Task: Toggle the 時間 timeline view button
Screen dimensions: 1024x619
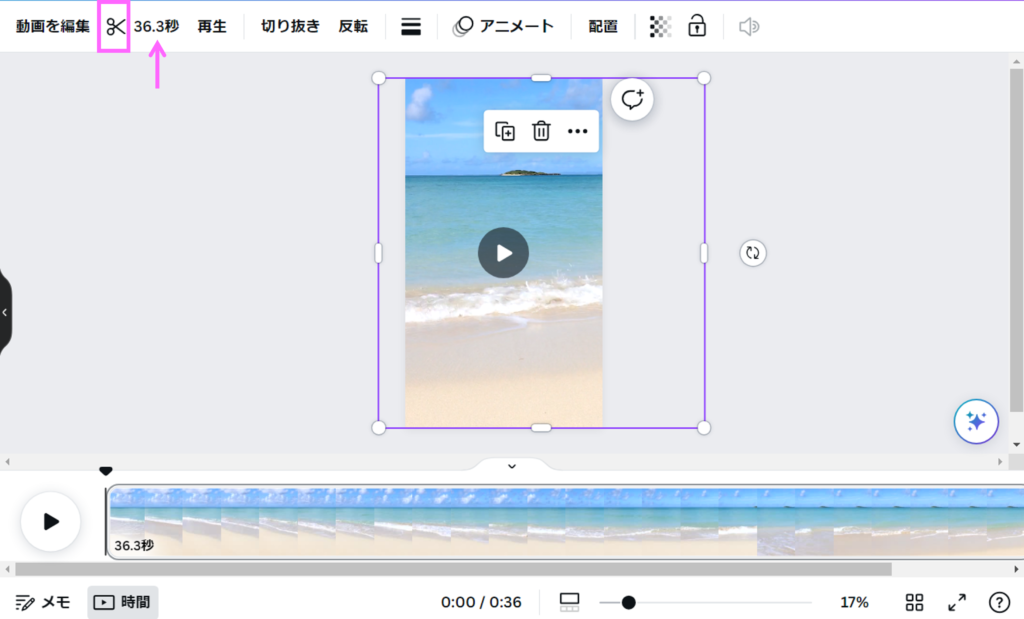Action: pyautogui.click(x=123, y=602)
